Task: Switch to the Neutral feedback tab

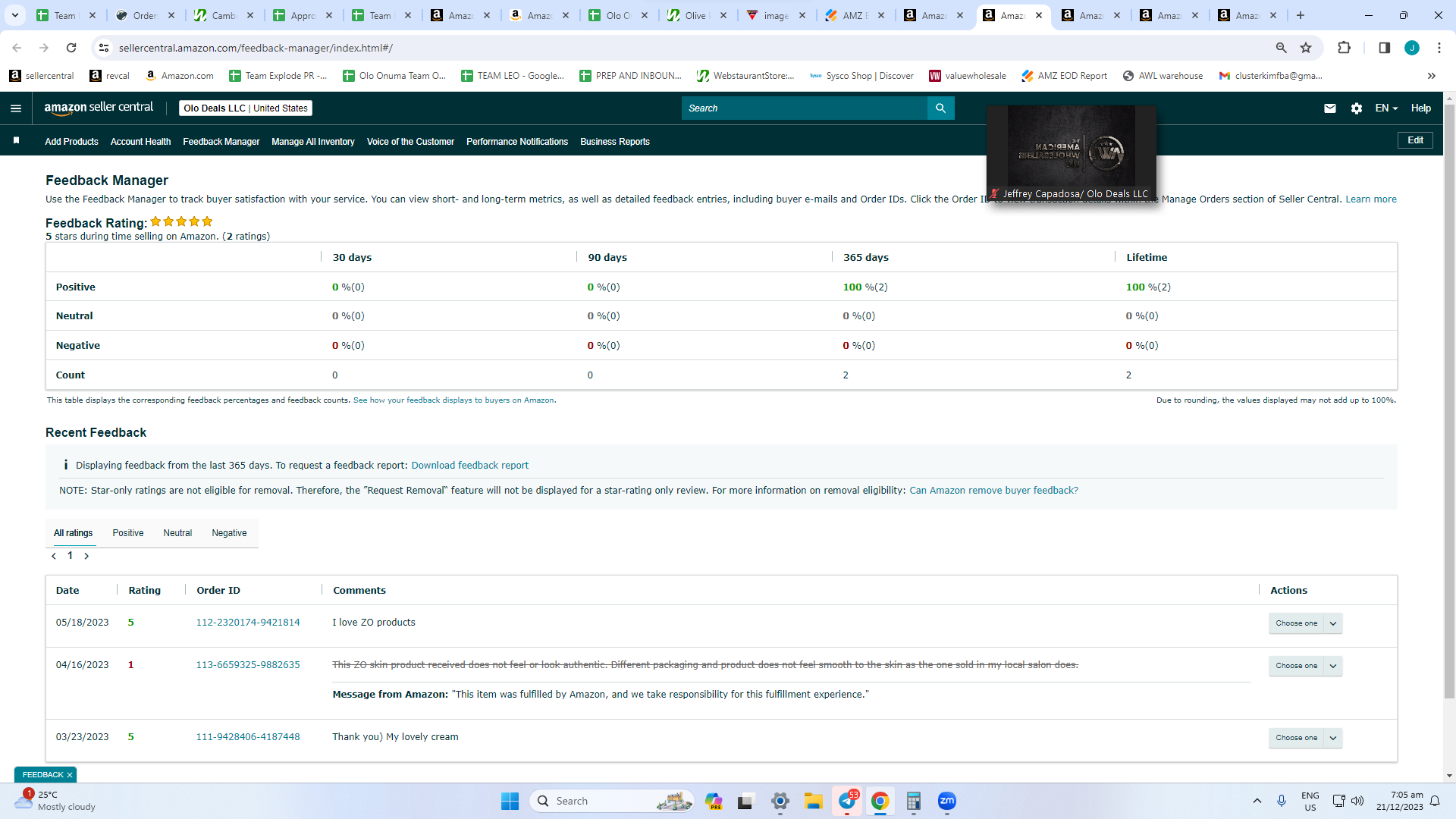Action: click(177, 533)
